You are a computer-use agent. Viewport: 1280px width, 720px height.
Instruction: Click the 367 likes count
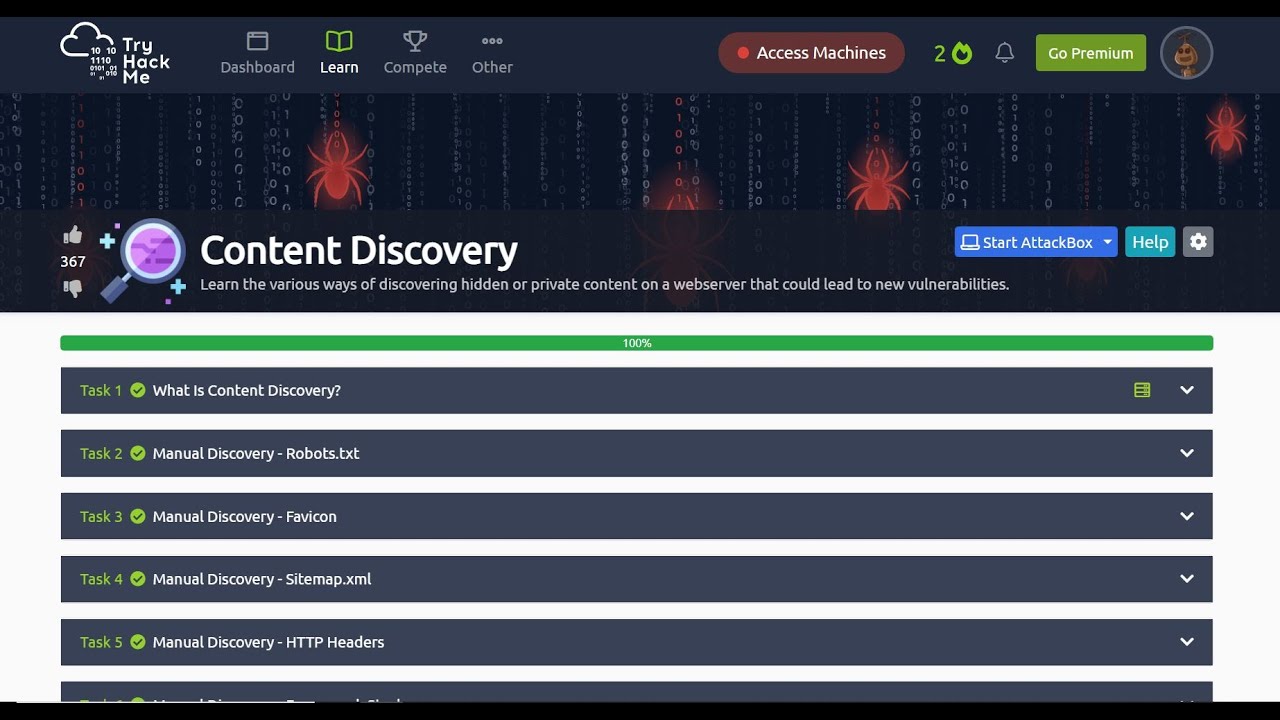tap(73, 262)
